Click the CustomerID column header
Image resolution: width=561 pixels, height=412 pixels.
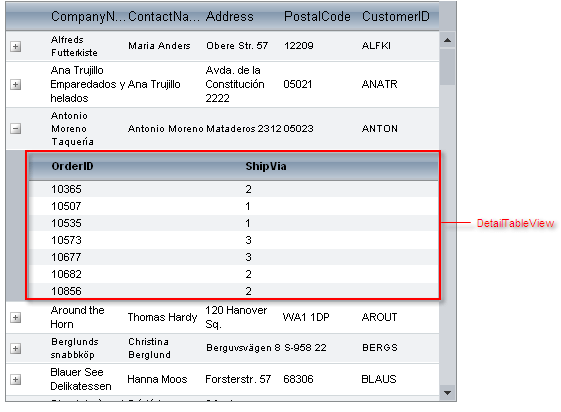coord(396,16)
